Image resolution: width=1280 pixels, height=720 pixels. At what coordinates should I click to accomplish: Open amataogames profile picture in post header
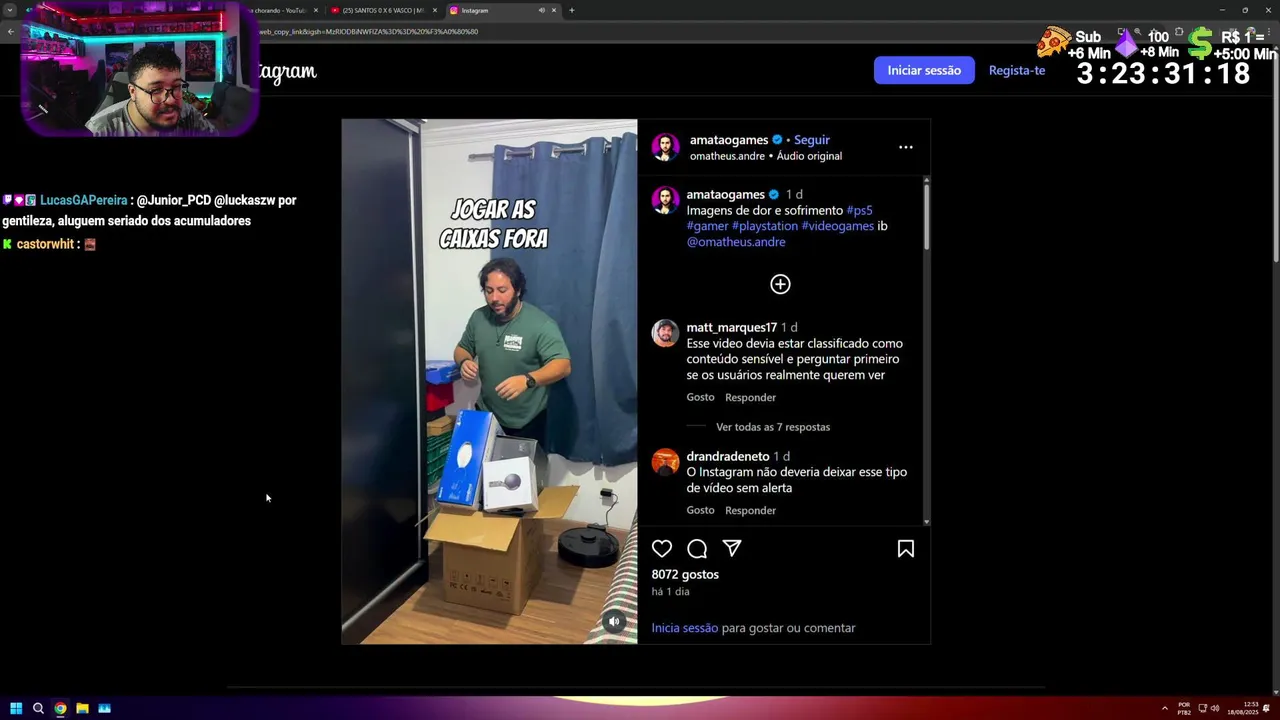tap(666, 147)
